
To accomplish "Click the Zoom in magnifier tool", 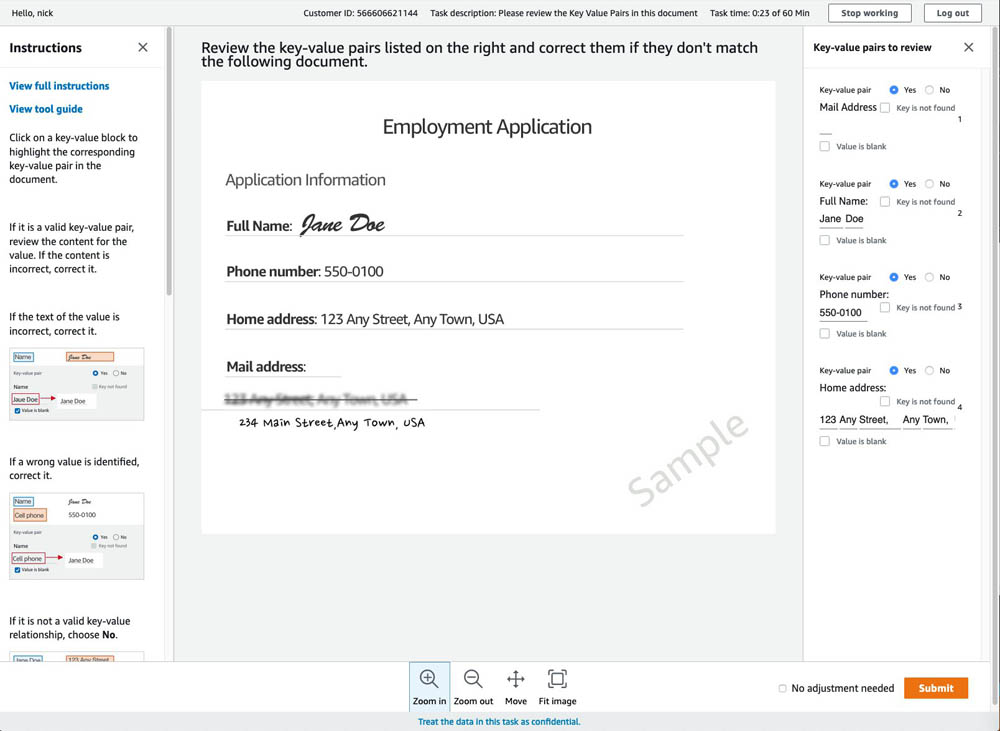I will click(429, 686).
